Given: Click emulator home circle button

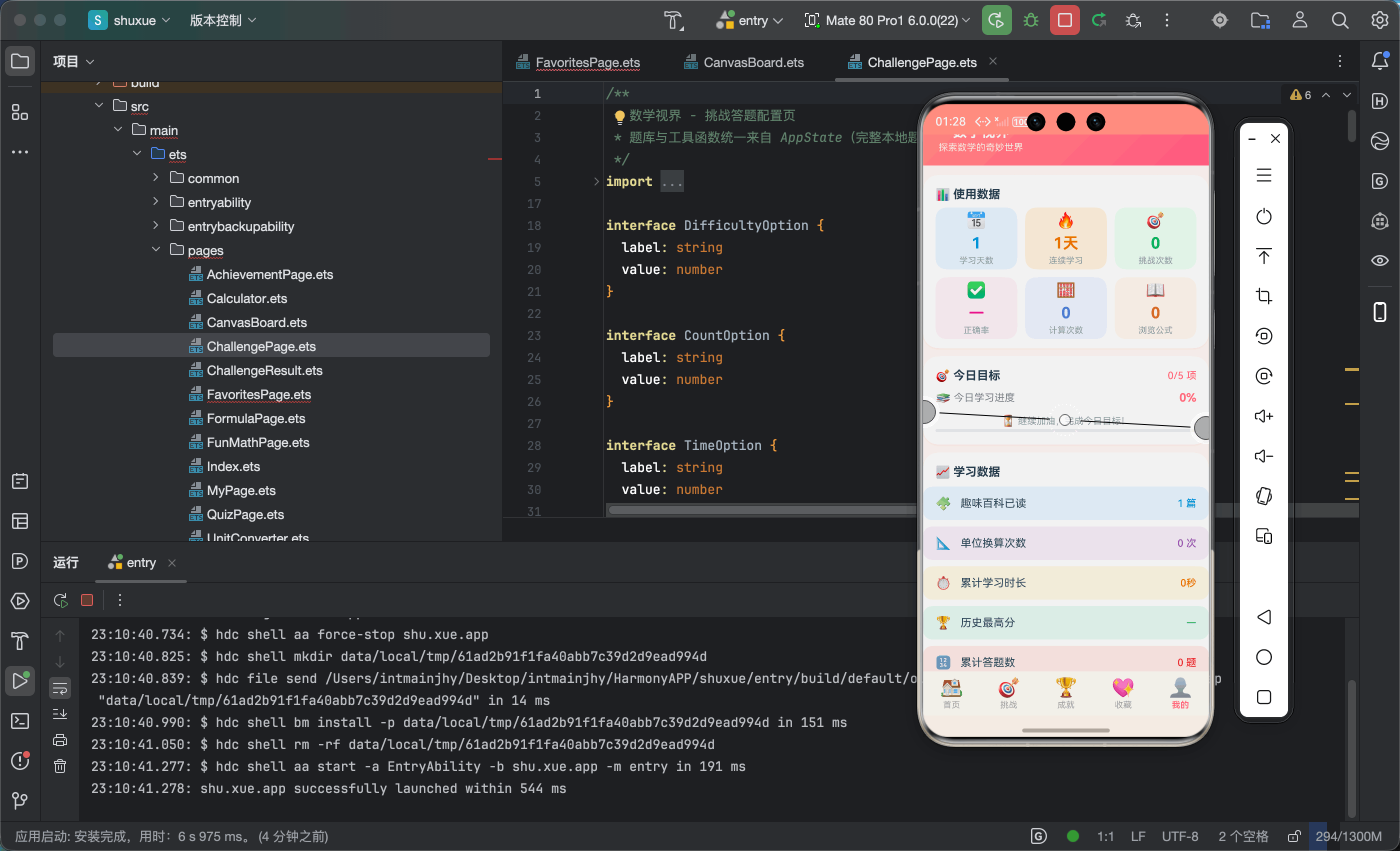Looking at the screenshot, I should point(1263,656).
